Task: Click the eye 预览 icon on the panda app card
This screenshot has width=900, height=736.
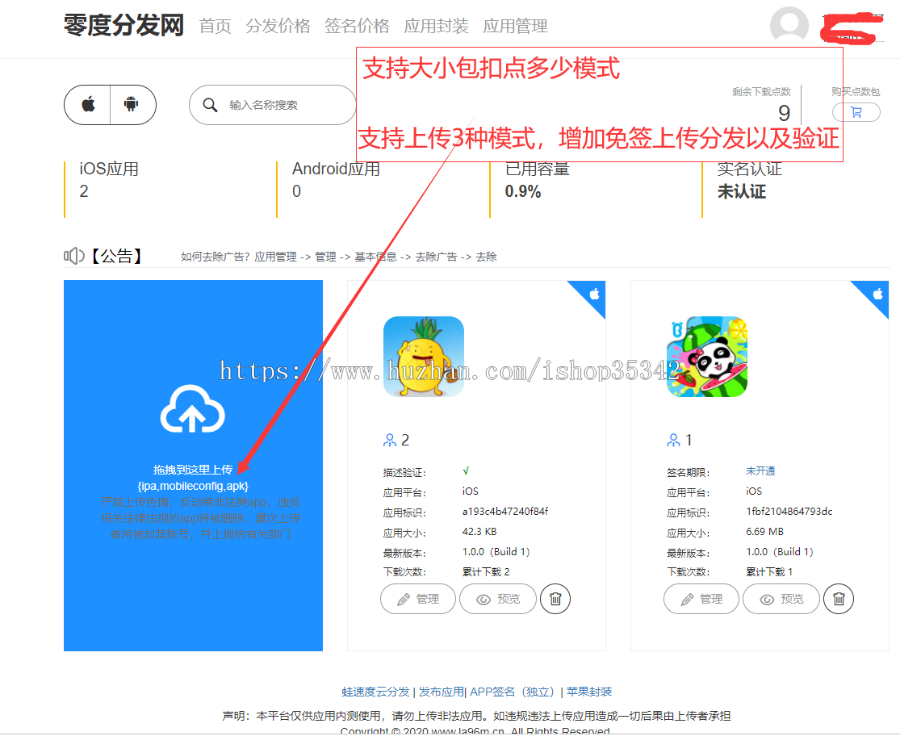Action: click(x=767, y=599)
